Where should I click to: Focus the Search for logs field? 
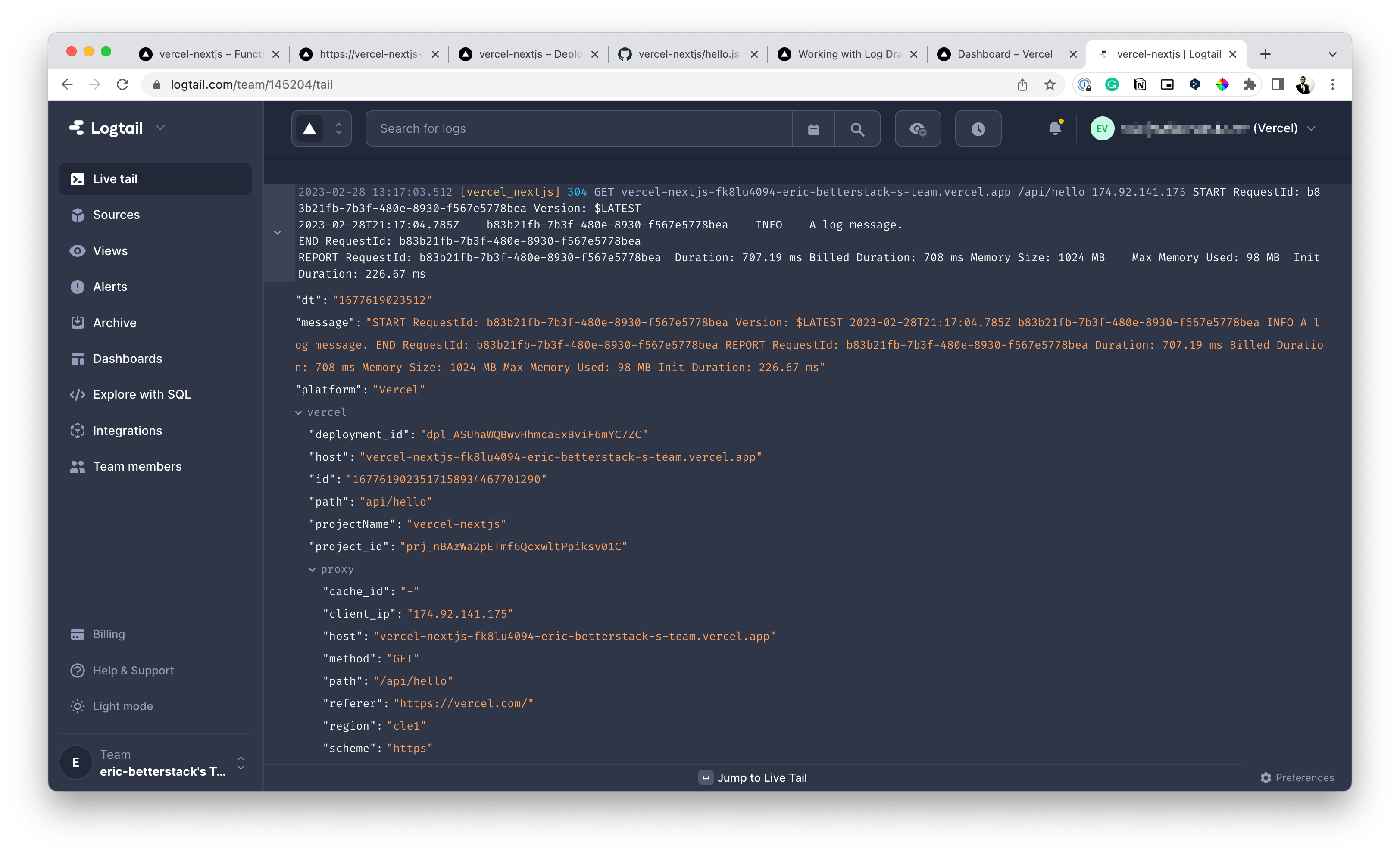coord(578,128)
